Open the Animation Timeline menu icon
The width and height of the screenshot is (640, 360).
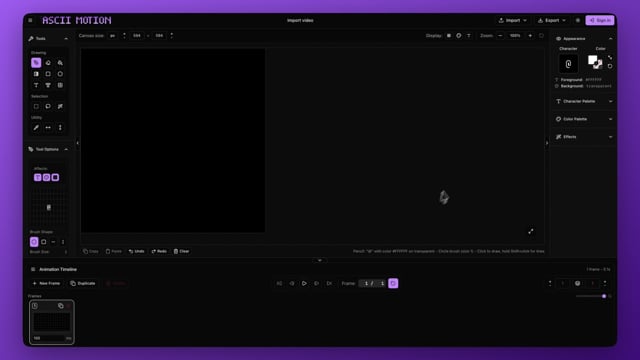tap(33, 269)
